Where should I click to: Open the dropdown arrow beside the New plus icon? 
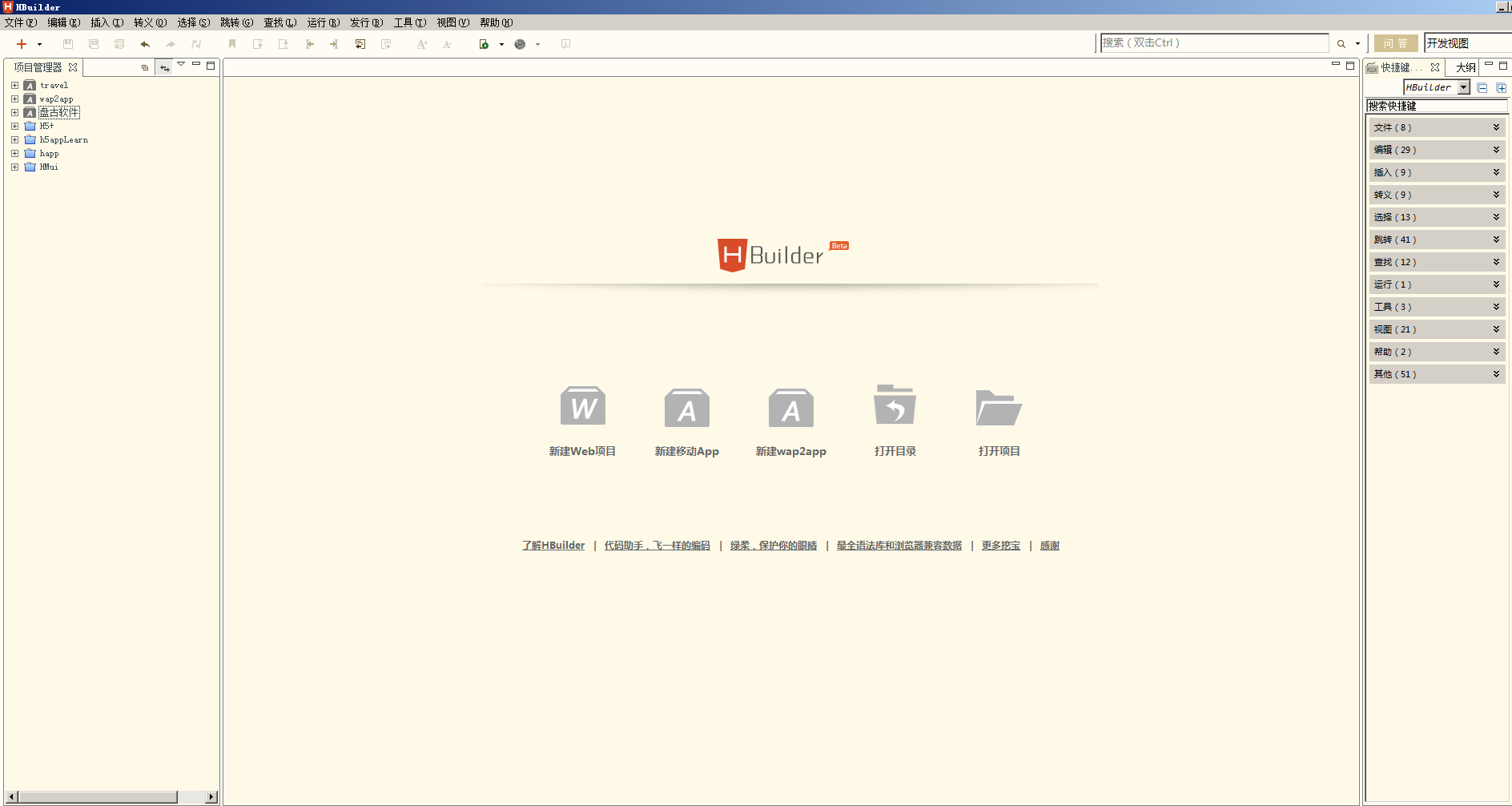point(39,45)
